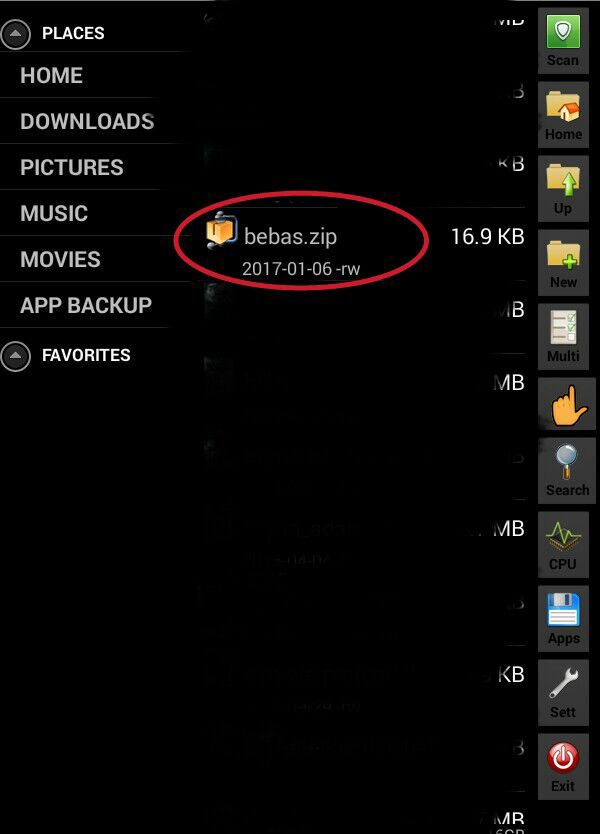The height and width of the screenshot is (834, 600).
Task: Open DOWNLOADS in the Places list
Action: point(87,121)
